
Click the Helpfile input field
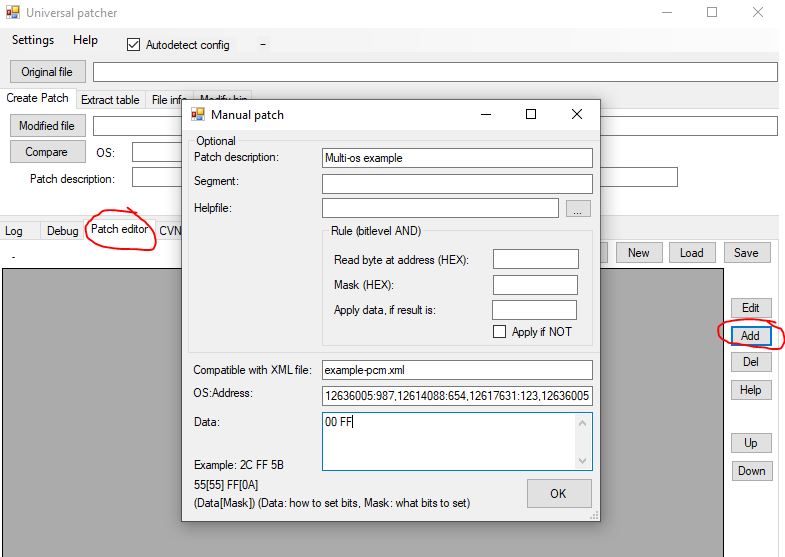pyautogui.click(x=440, y=208)
